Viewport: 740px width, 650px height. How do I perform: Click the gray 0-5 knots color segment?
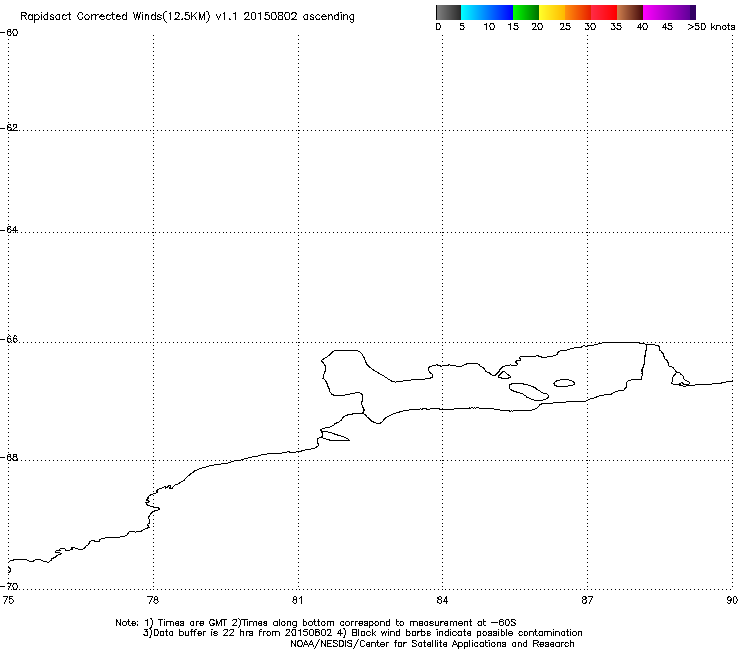click(x=448, y=12)
